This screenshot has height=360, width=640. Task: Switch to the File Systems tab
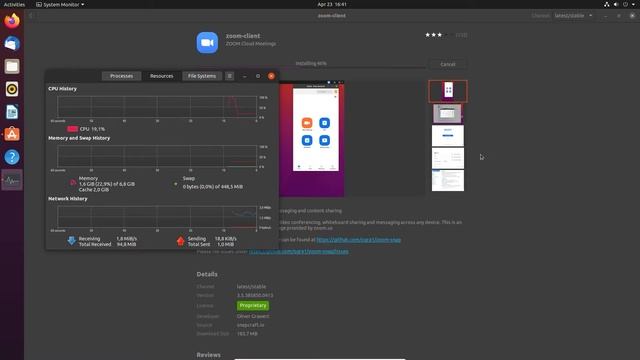click(x=202, y=76)
